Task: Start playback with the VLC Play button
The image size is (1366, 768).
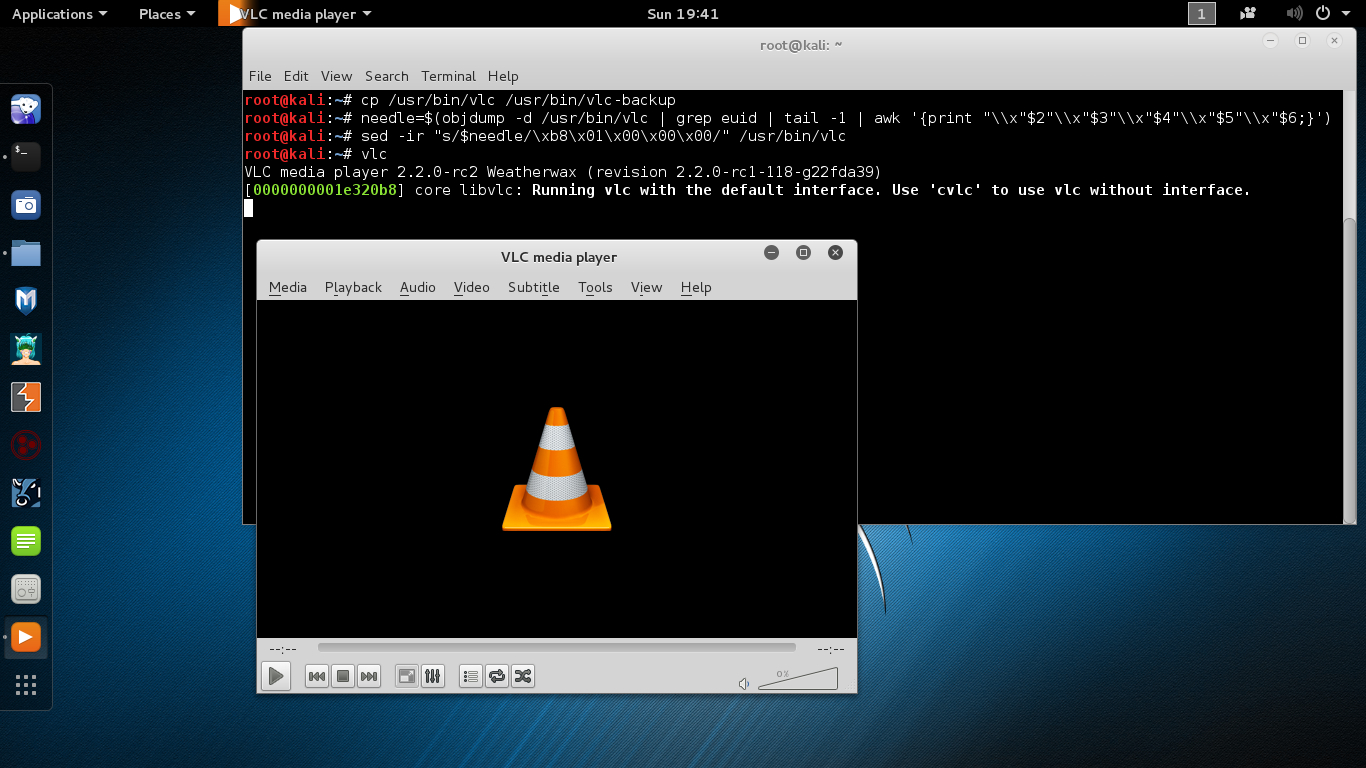Action: coord(276,676)
